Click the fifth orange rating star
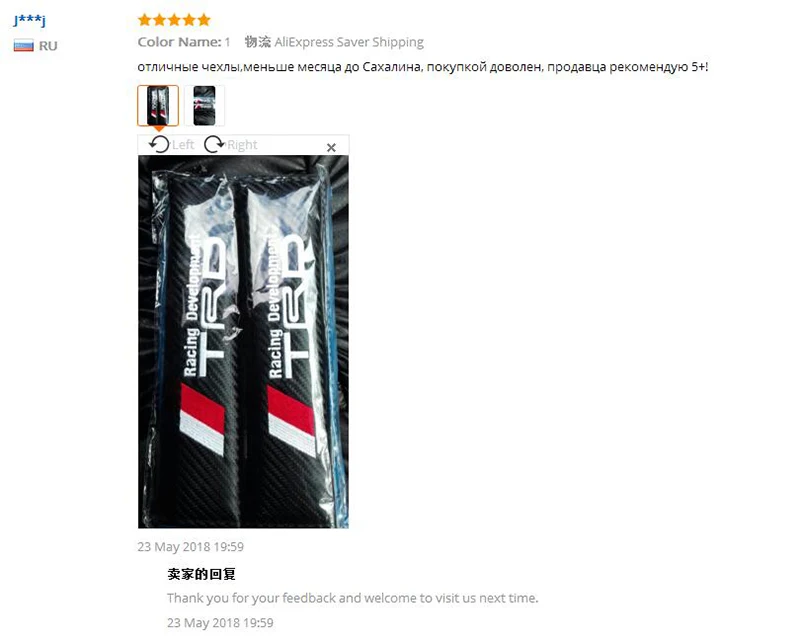 coord(204,20)
